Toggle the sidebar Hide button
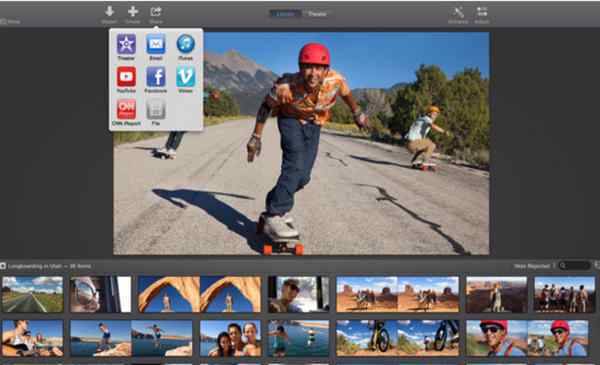 click(x=10, y=22)
